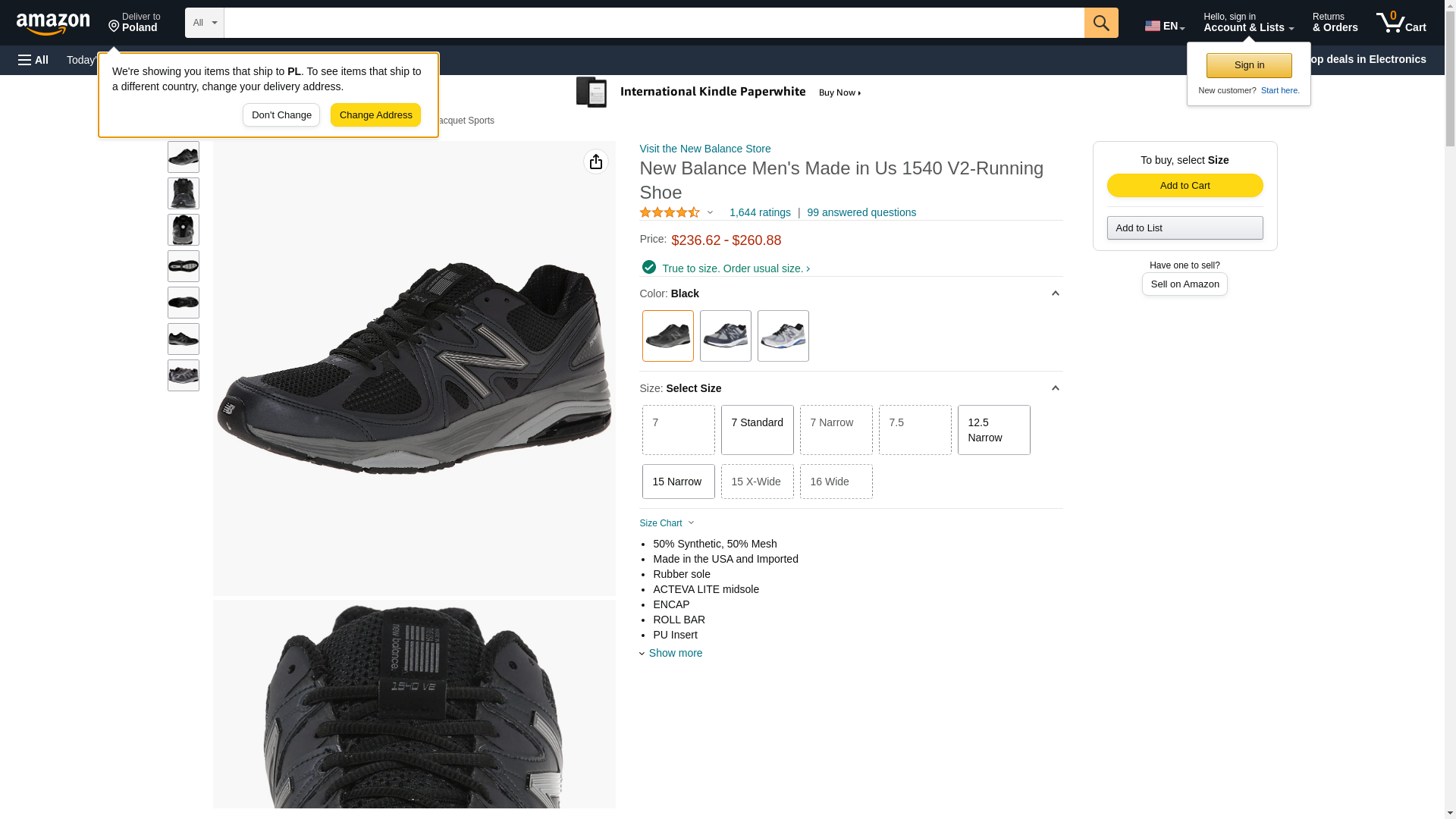Click the green true-to-size checkmark icon
This screenshot has width=1456, height=819.
[x=648, y=267]
